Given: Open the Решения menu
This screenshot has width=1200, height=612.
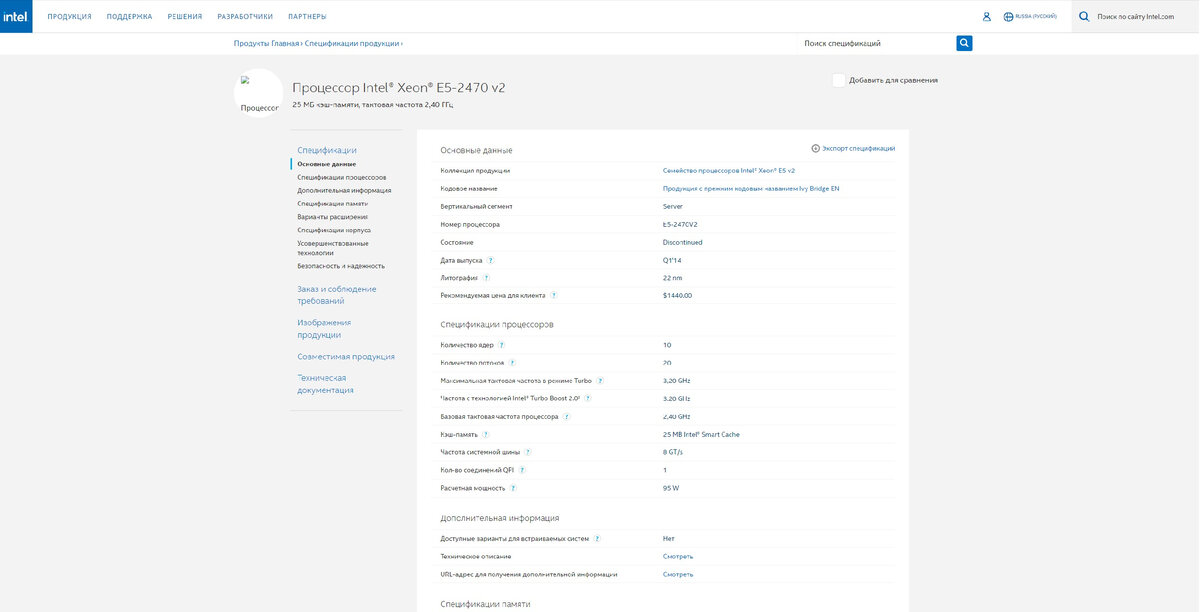Looking at the screenshot, I should pyautogui.click(x=185, y=17).
